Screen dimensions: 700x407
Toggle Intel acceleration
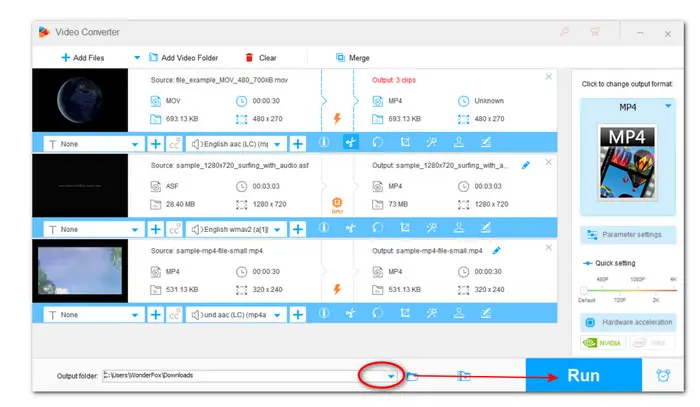pos(652,343)
